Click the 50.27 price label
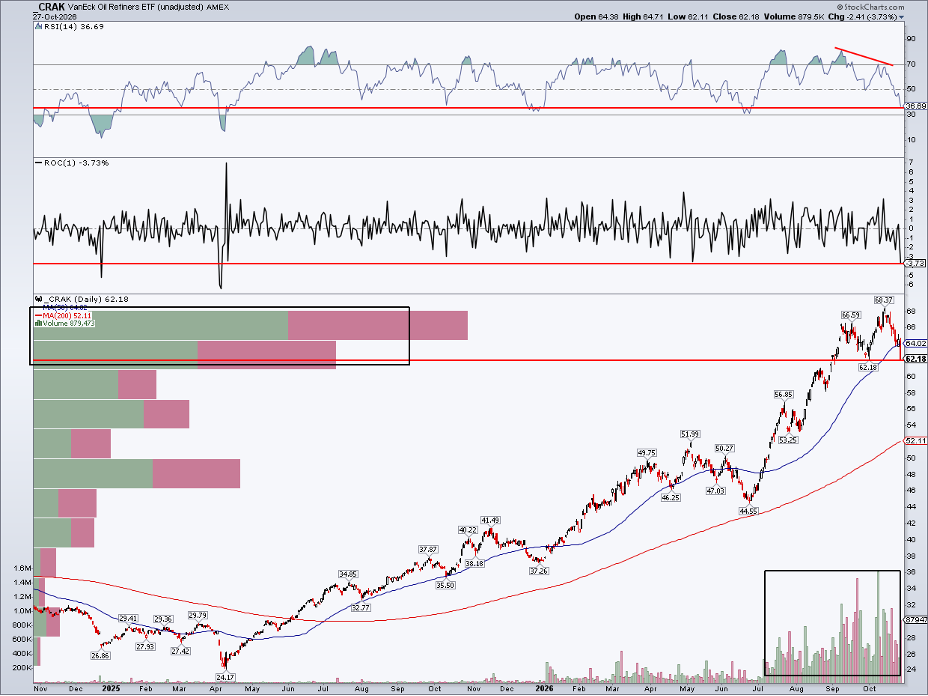 (x=724, y=449)
